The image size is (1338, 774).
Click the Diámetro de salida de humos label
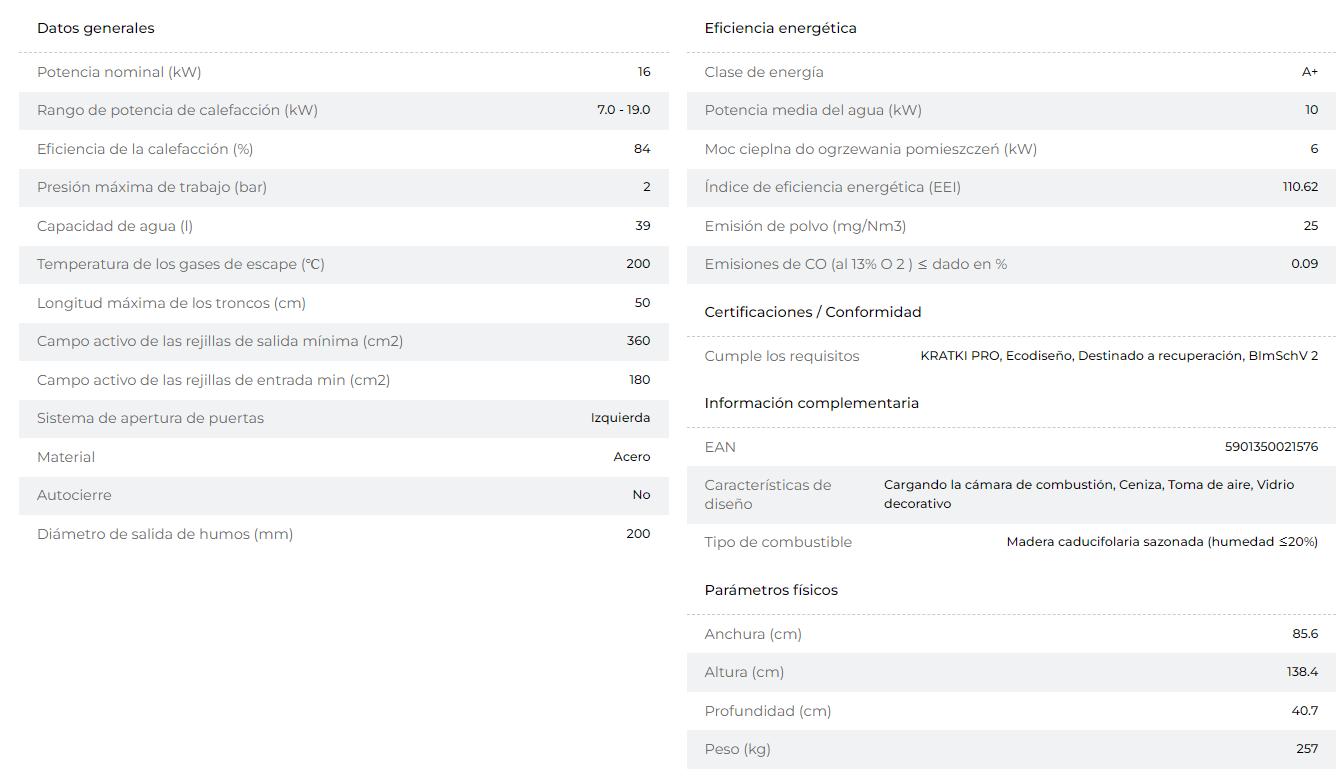(165, 534)
